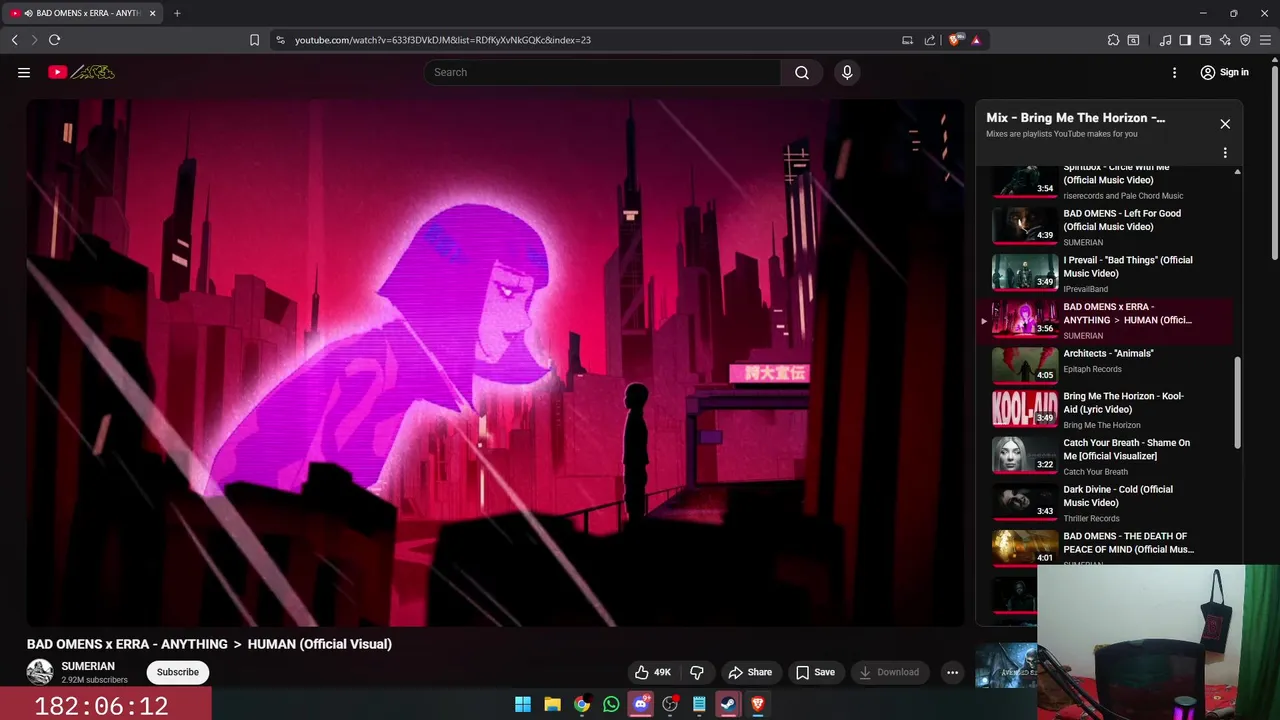The height and width of the screenshot is (720, 1280).
Task: Open the YouTube guide hamburger menu
Action: pyautogui.click(x=24, y=72)
